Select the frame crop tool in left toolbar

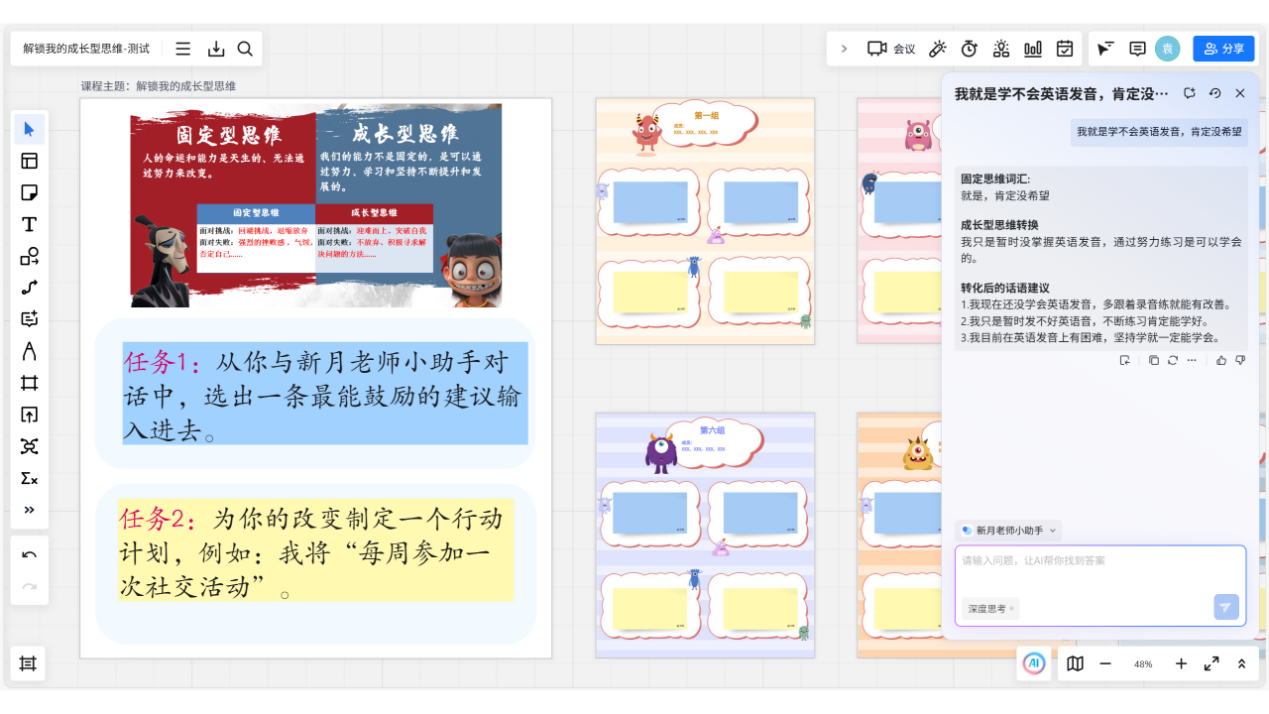coord(29,383)
